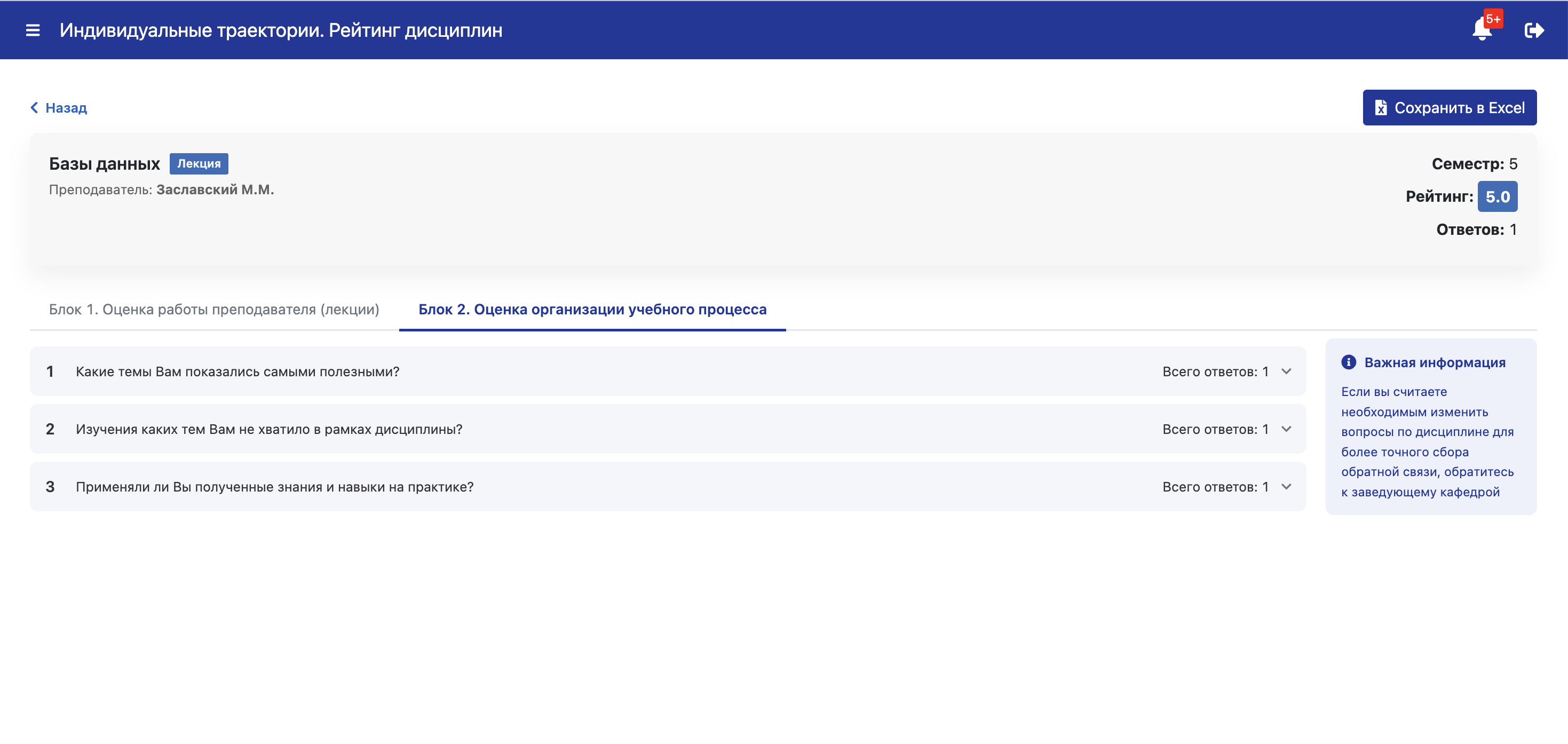Switch to Блок 1 tab on lecturer evaluation
Viewport: 1568px width, 744px height.
(x=214, y=310)
